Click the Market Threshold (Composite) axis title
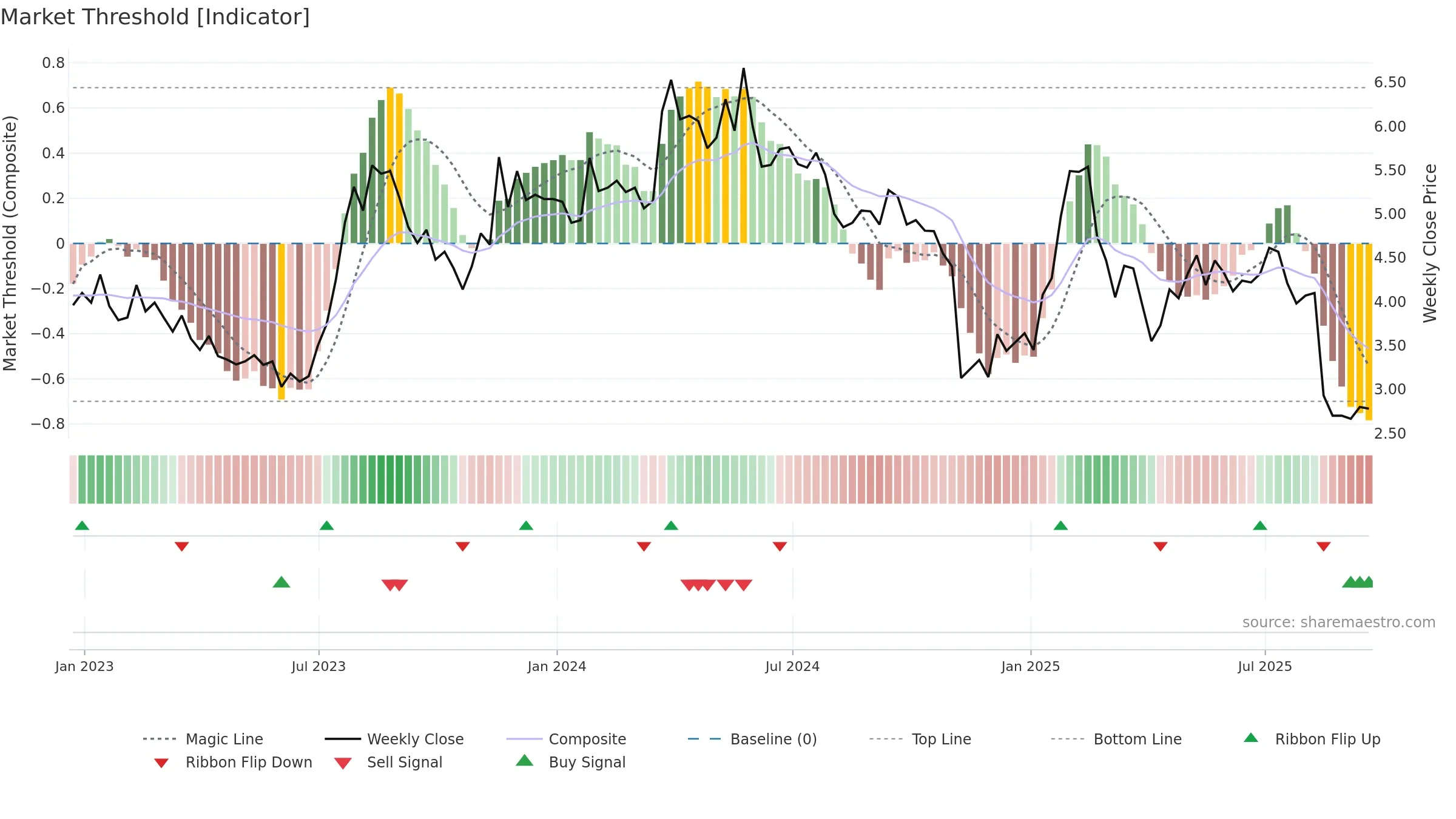 (x=10, y=243)
